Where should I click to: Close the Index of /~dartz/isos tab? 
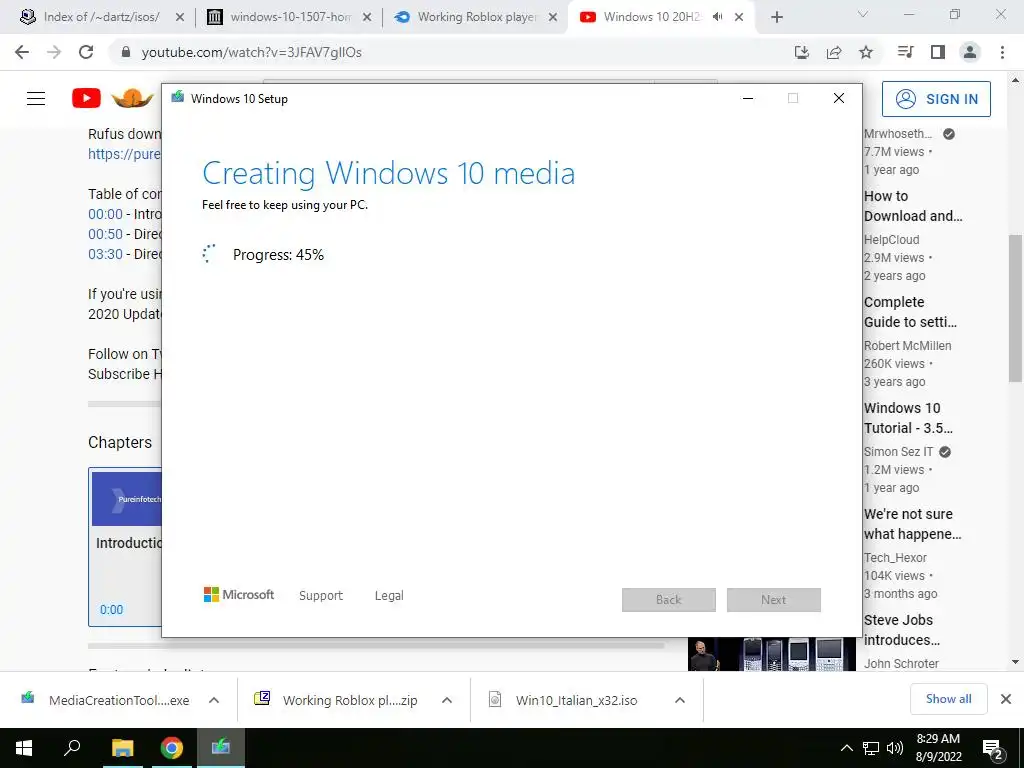(180, 18)
